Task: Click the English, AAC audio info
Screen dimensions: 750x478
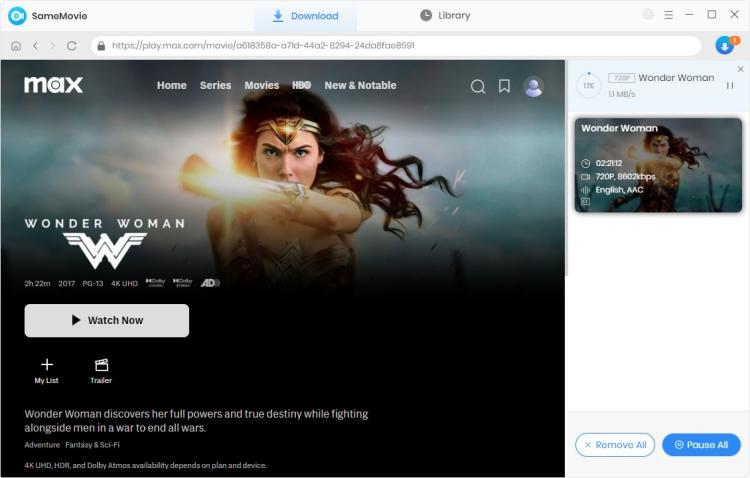Action: 619,190
